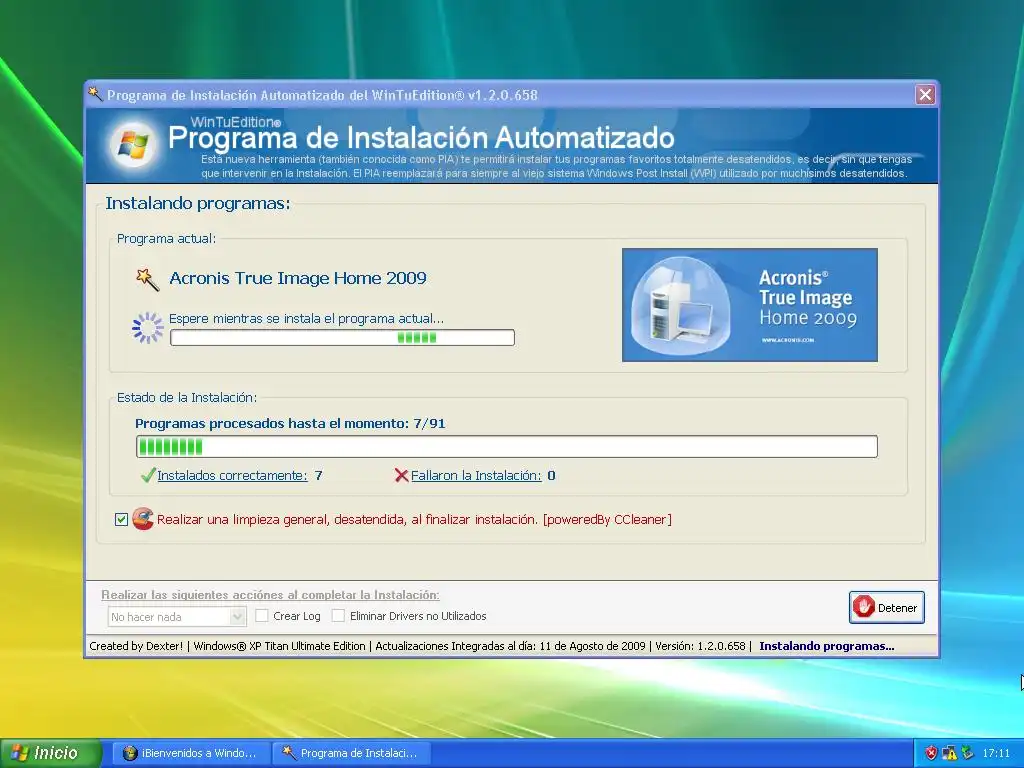Click the 17:11 system clock
Image resolution: width=1024 pixels, height=768 pixels.
tap(995, 753)
